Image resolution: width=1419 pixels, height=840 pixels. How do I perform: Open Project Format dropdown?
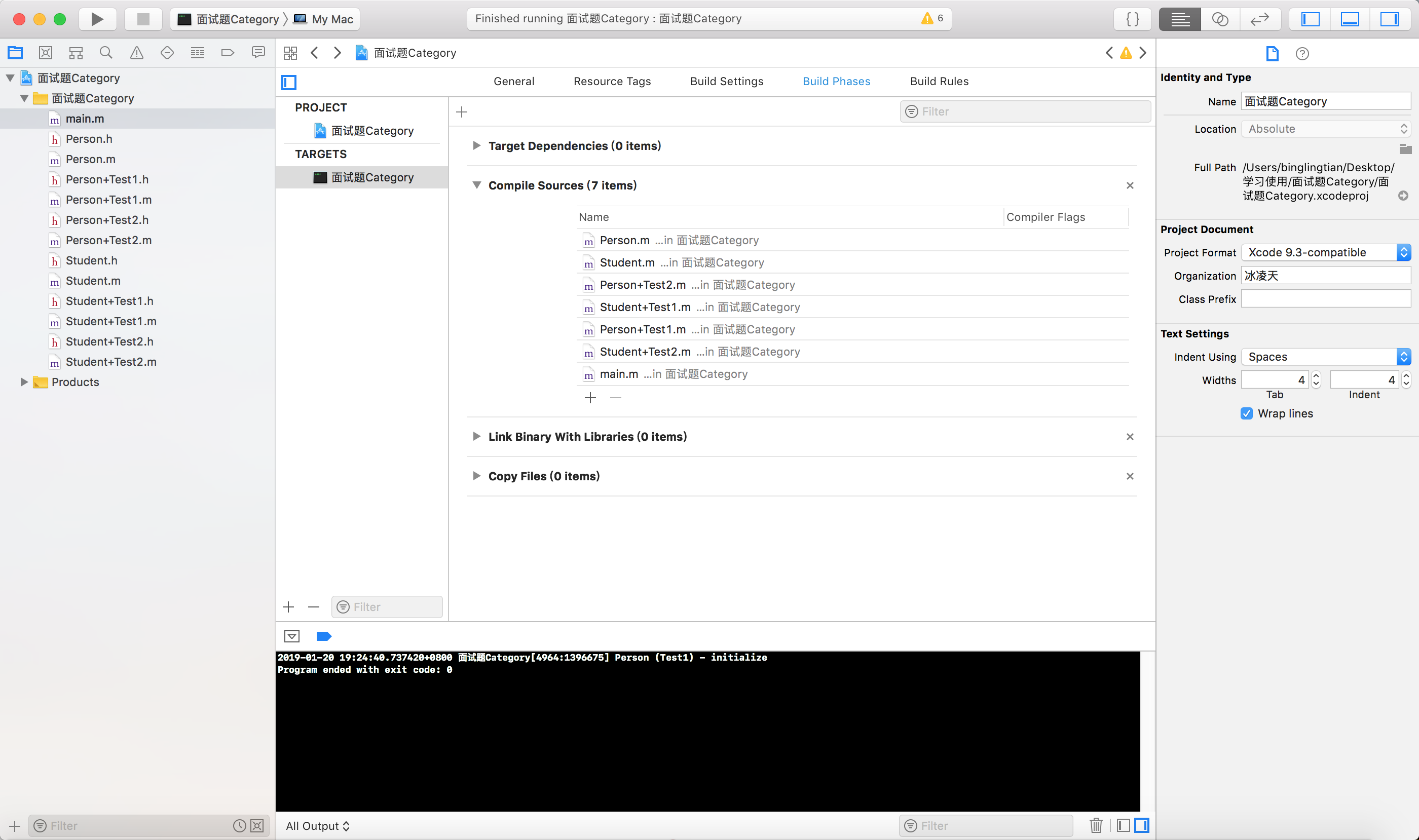click(x=1325, y=252)
